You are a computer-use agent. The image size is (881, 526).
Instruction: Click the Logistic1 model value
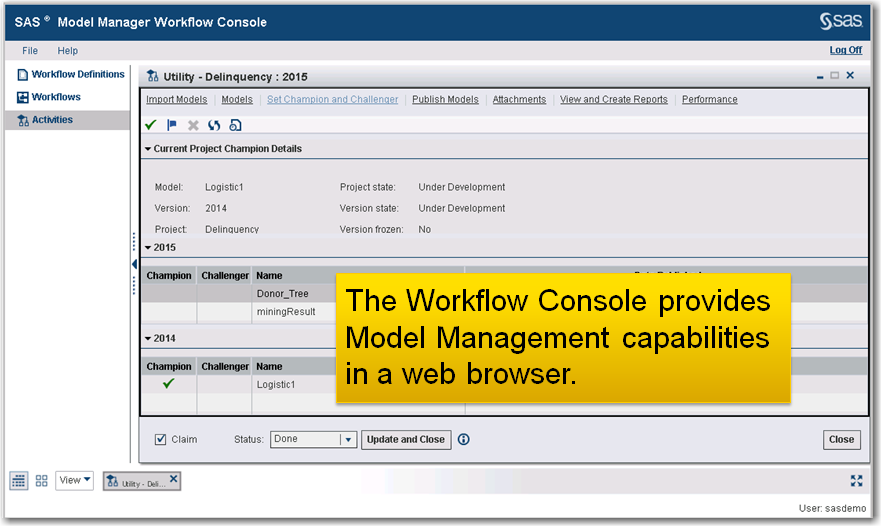[224, 187]
